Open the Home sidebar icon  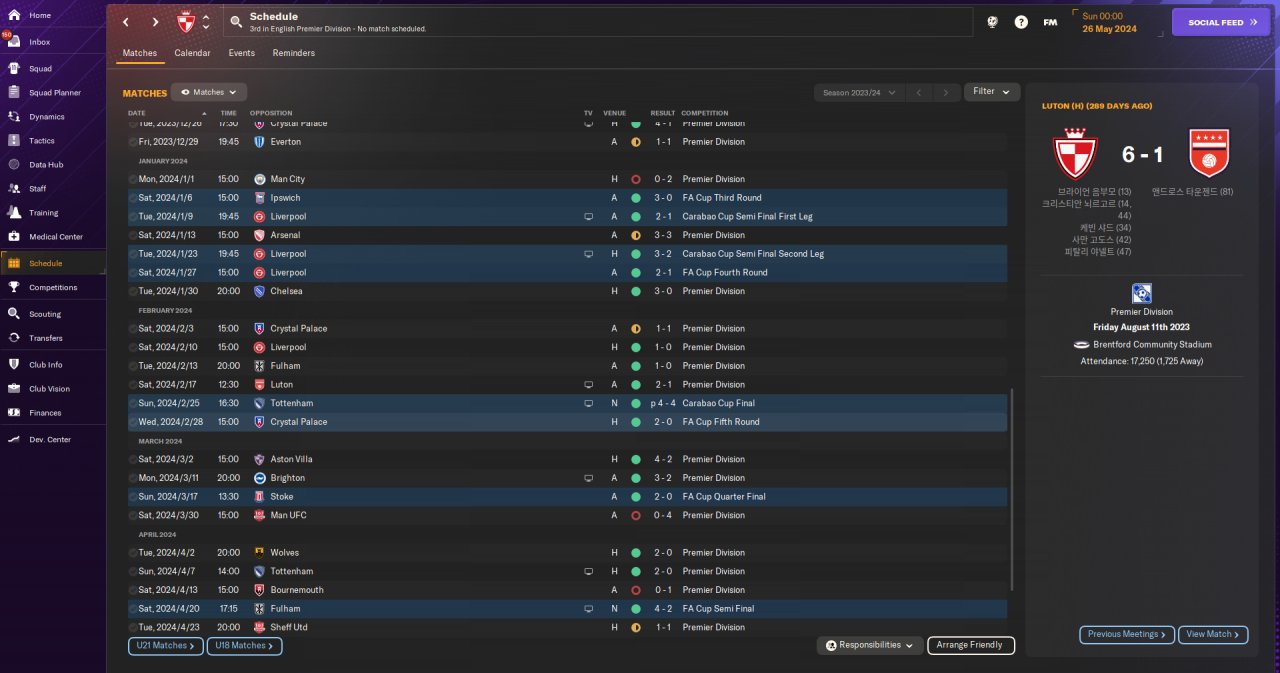tap(14, 16)
